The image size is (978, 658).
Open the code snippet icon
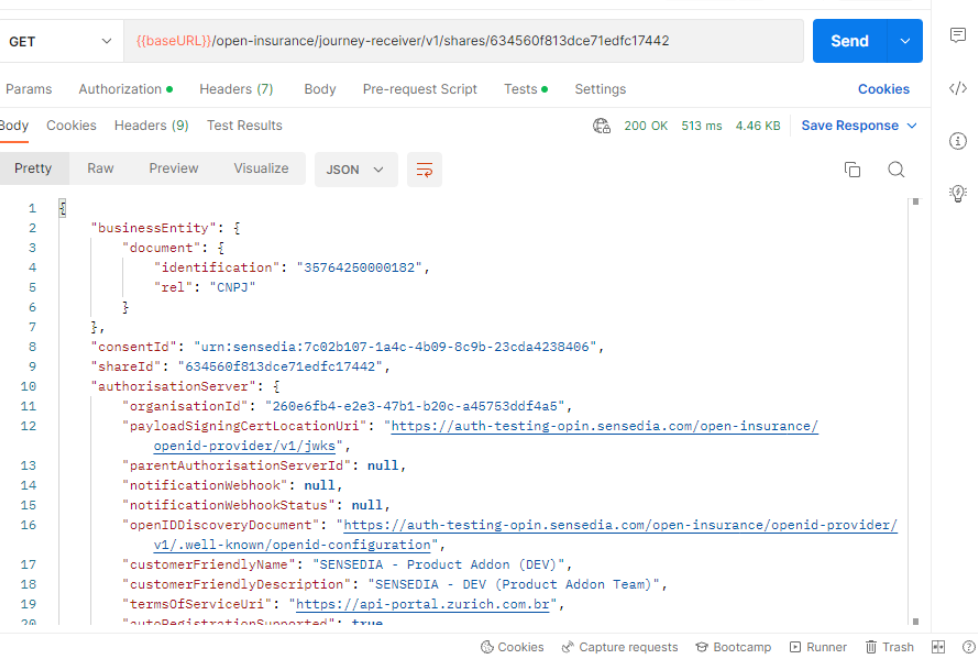(x=957, y=88)
